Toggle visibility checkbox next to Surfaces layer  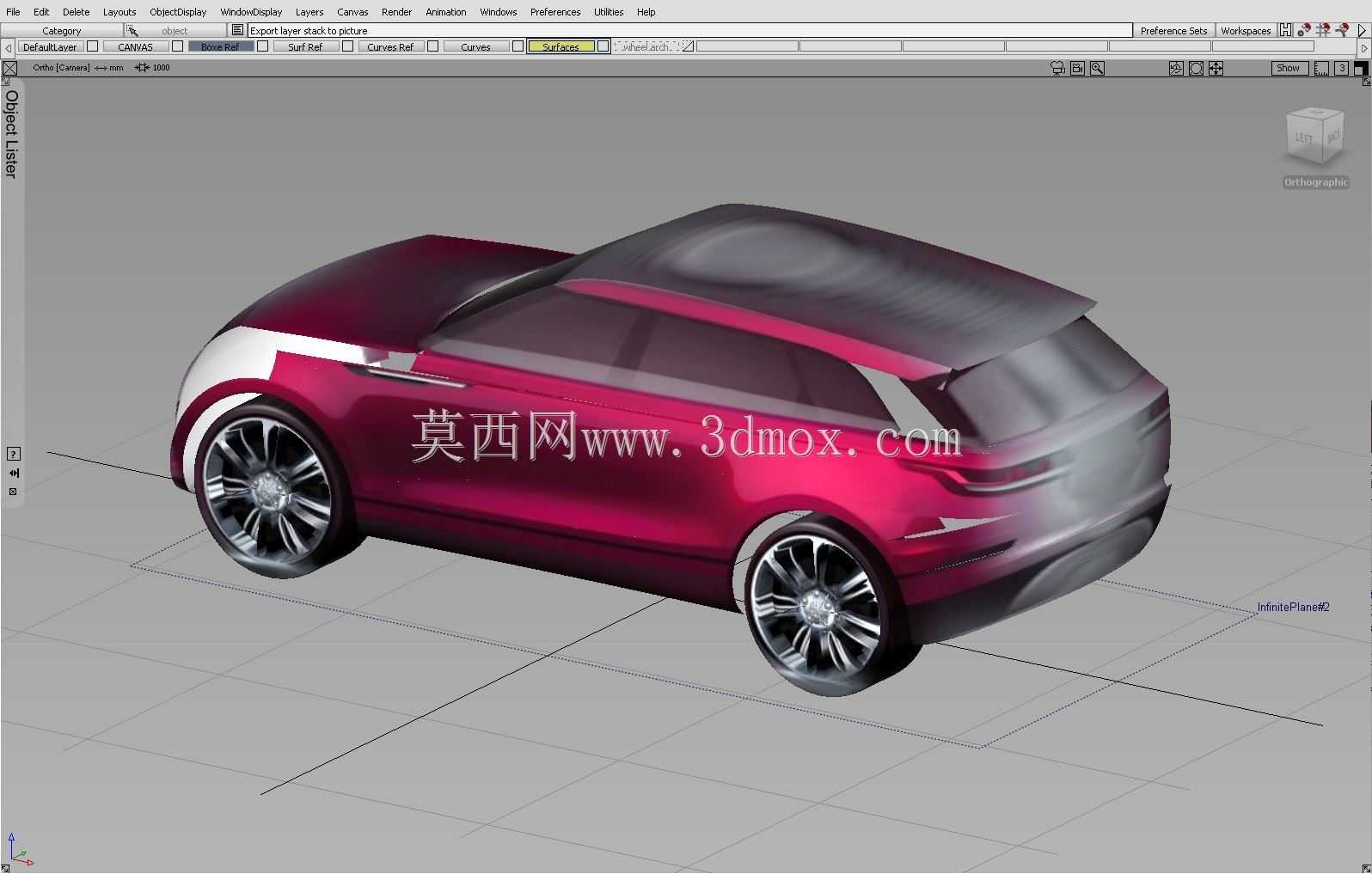[x=603, y=46]
